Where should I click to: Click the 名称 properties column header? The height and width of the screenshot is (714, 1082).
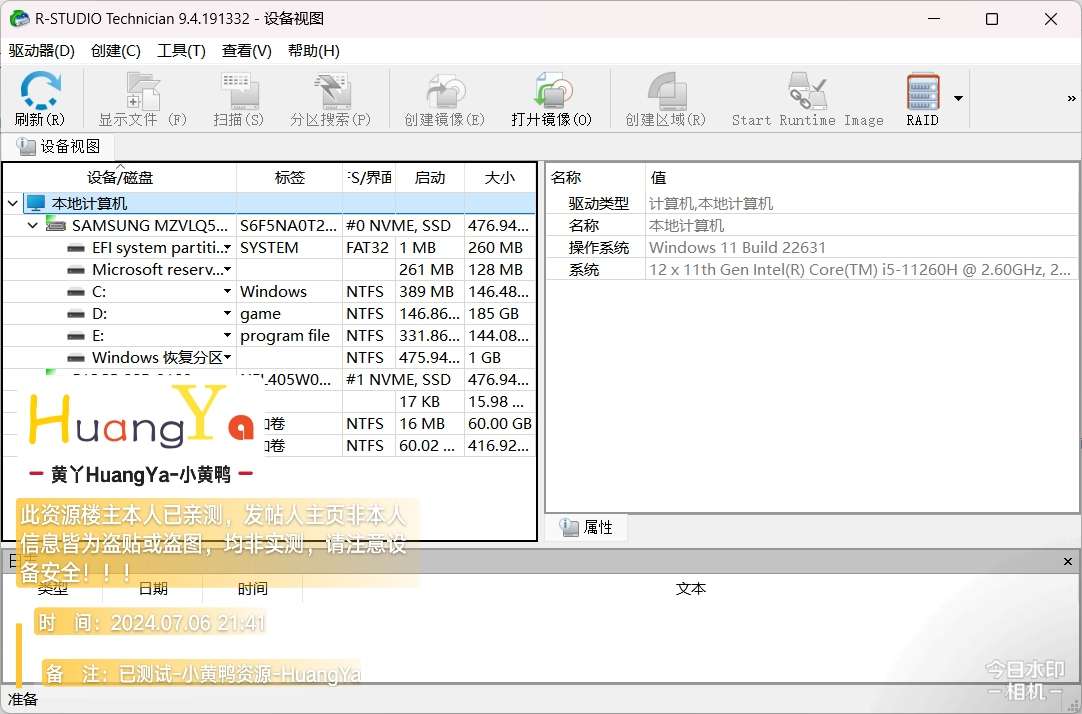point(596,178)
